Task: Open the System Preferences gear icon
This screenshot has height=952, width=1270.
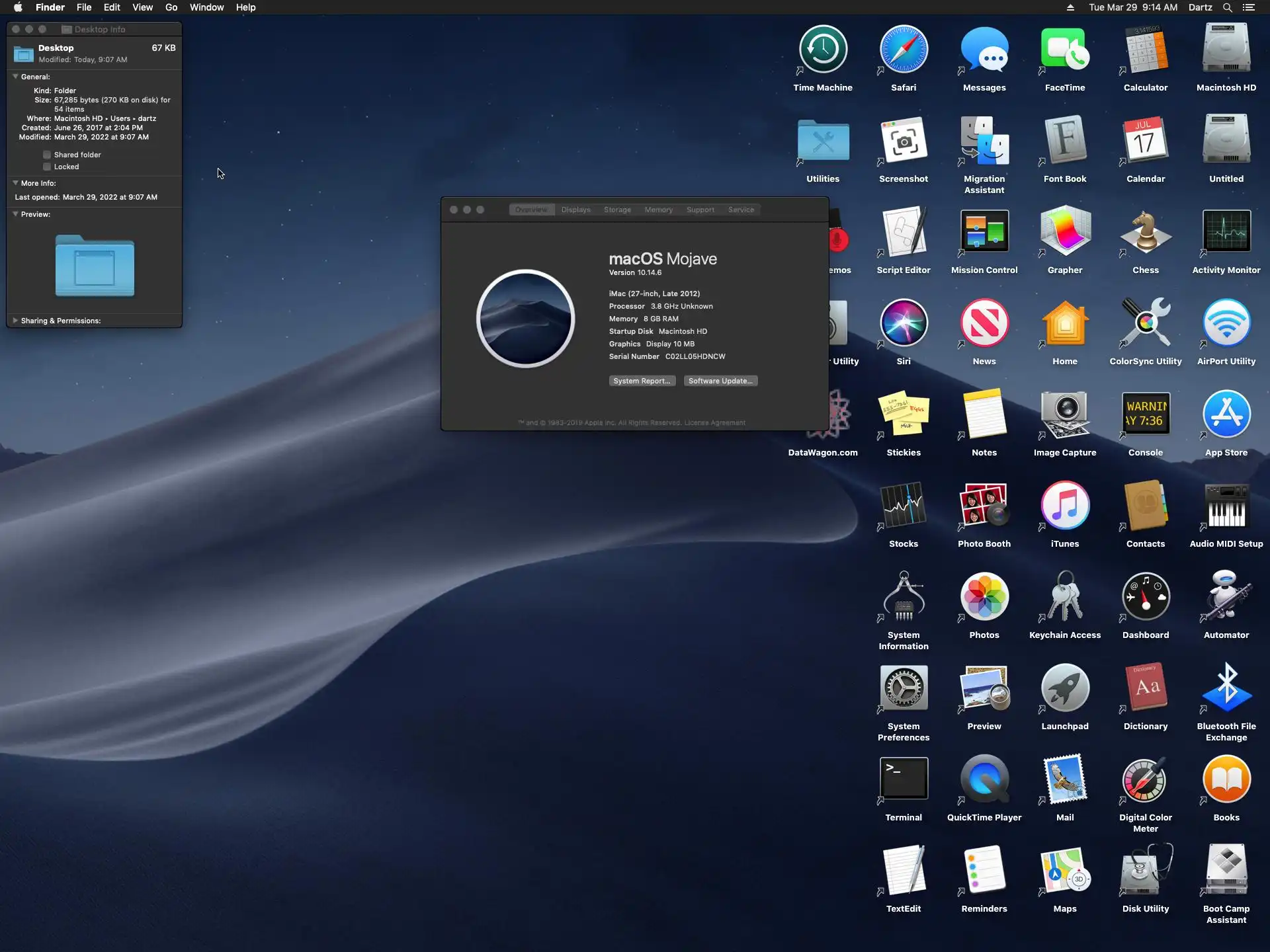Action: point(903,688)
